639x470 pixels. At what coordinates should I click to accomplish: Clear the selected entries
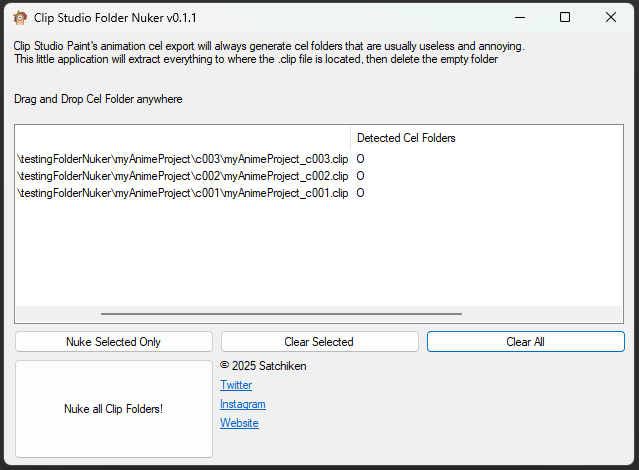[x=320, y=342]
